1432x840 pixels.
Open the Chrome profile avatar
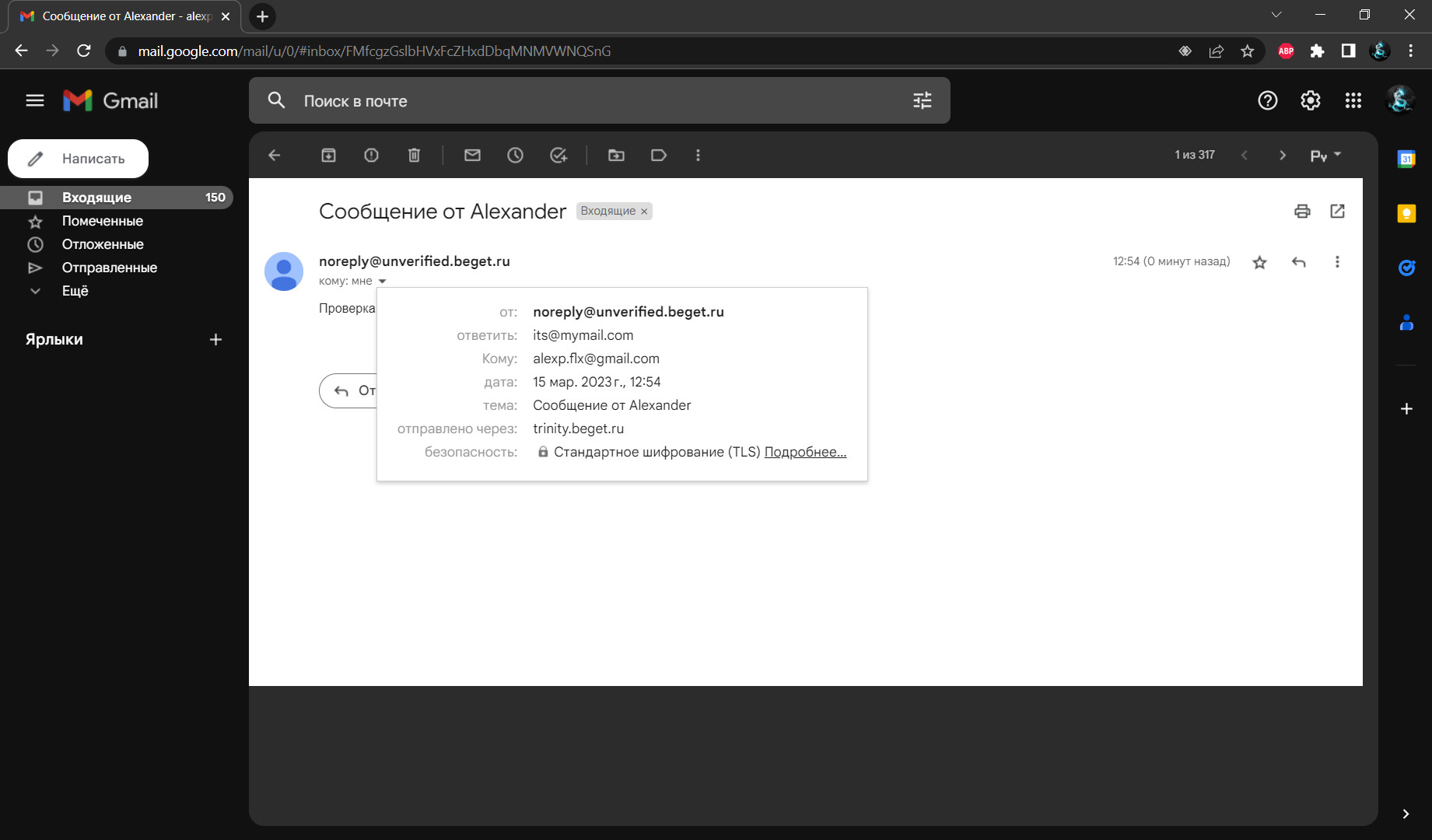(1380, 51)
